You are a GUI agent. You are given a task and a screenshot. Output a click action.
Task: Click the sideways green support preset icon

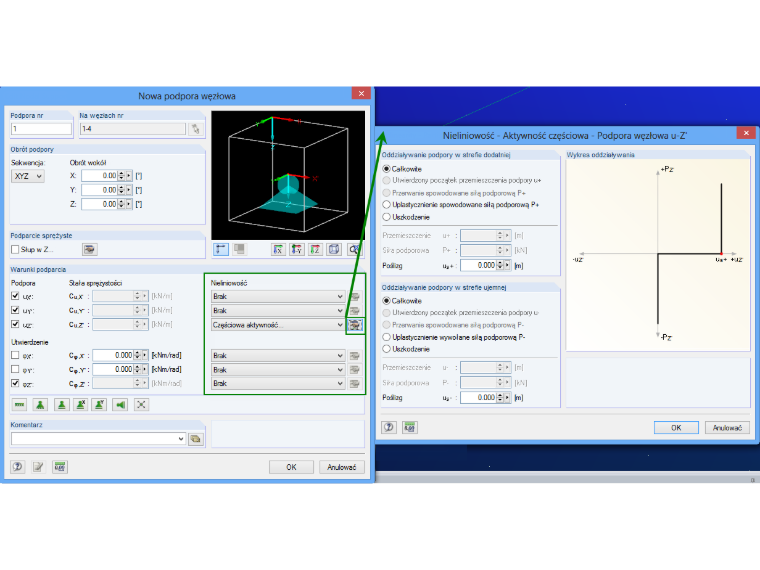pos(120,405)
